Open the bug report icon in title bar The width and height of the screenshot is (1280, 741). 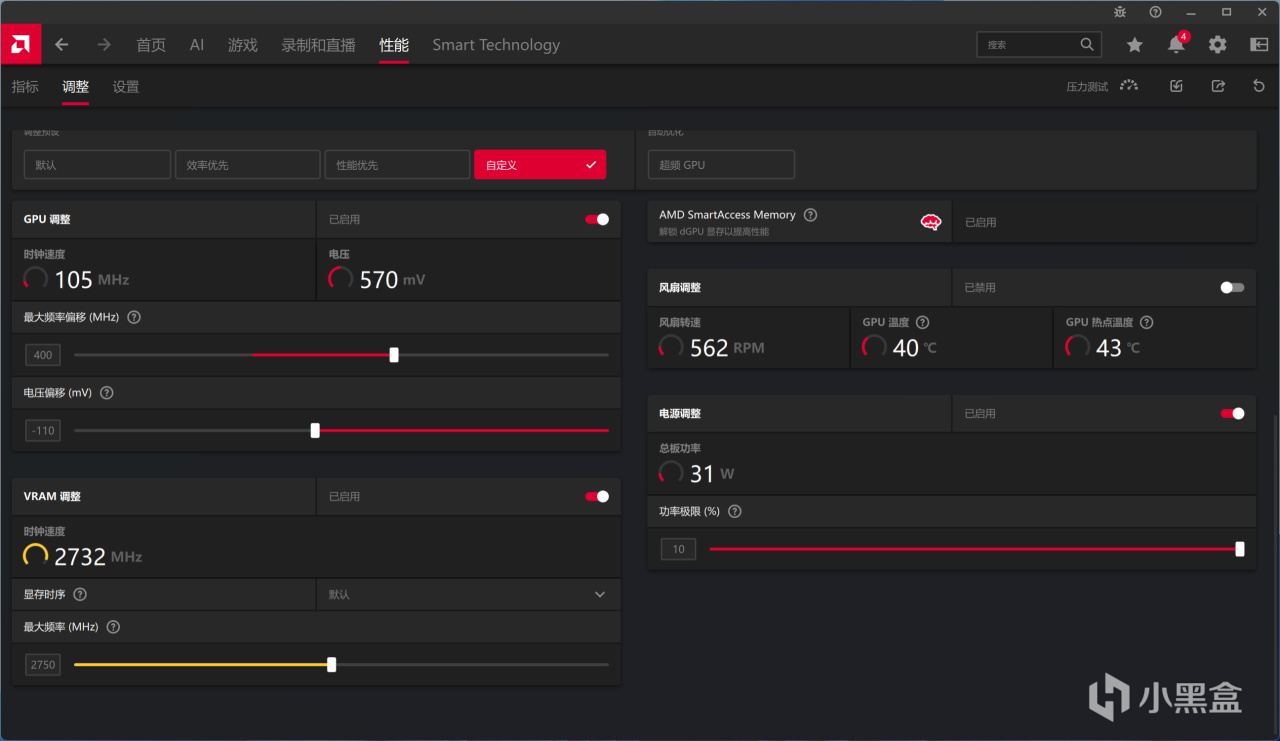[1120, 12]
